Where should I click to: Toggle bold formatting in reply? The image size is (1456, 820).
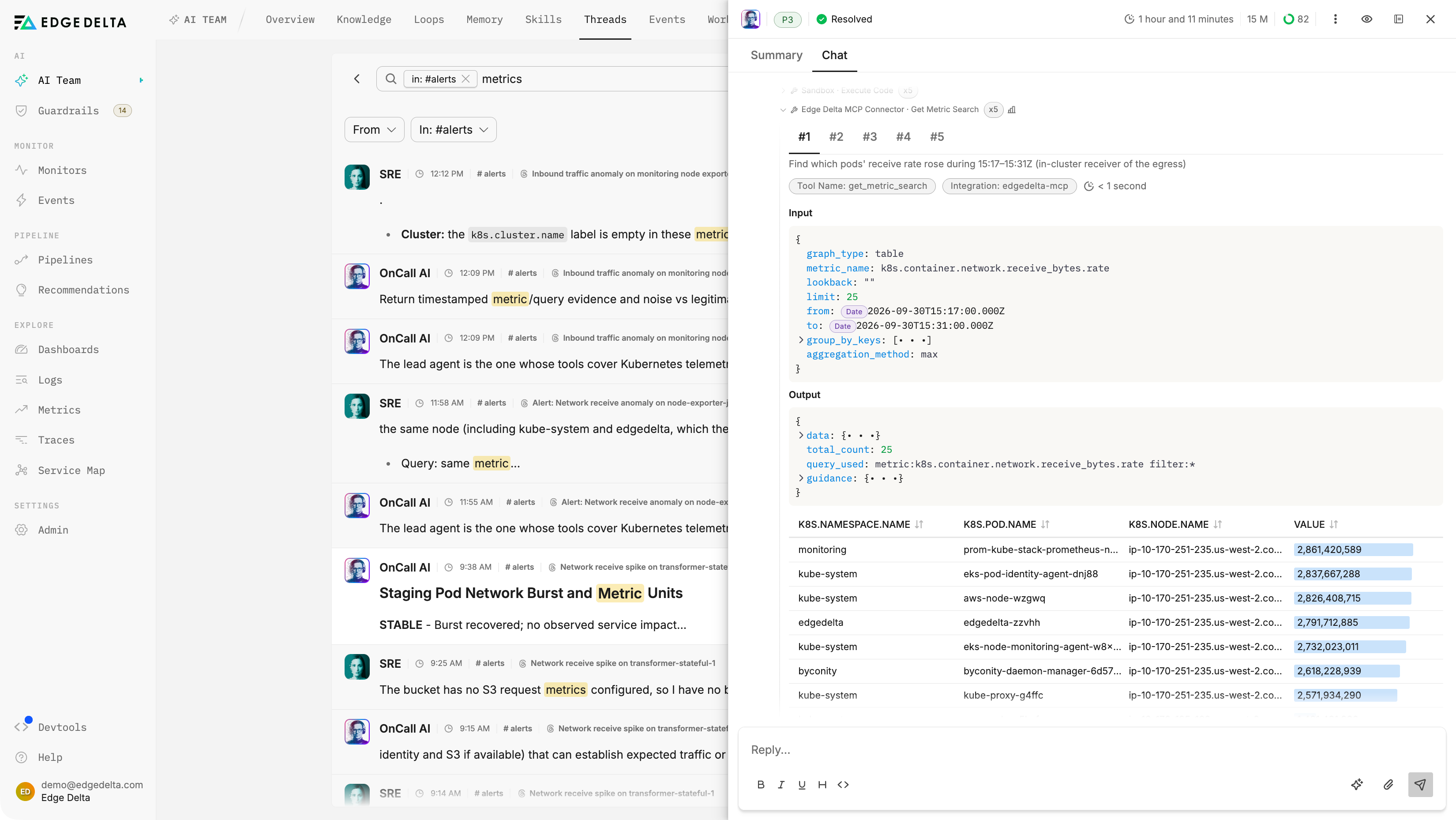761,784
